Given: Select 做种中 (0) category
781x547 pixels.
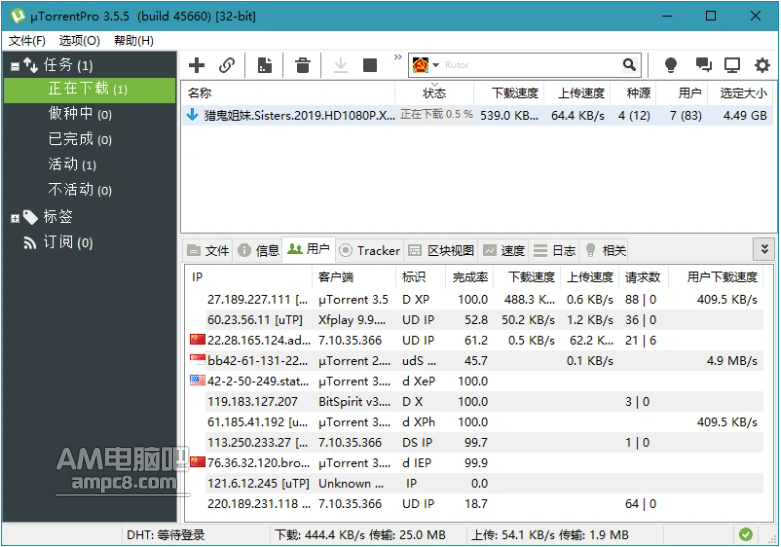Looking at the screenshot, I should (80, 114).
